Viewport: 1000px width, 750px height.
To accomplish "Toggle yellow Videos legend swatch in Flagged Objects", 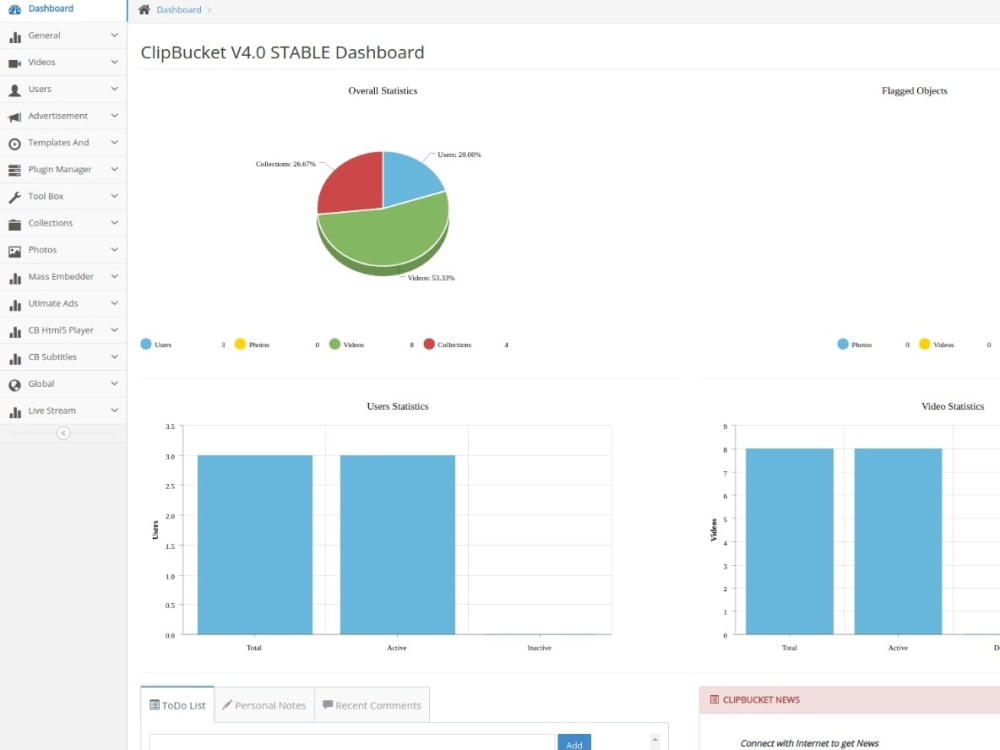I will click(925, 344).
